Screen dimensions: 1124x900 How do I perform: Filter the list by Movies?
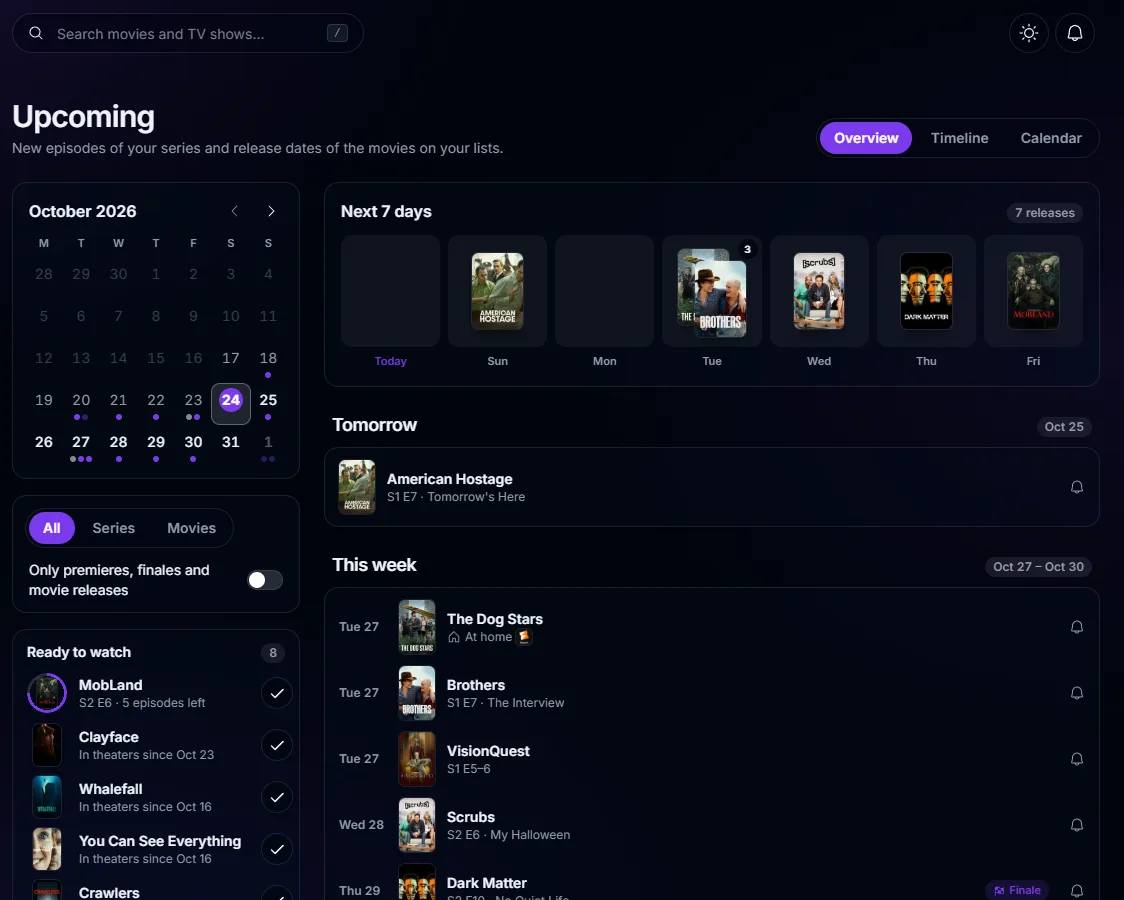click(x=191, y=528)
